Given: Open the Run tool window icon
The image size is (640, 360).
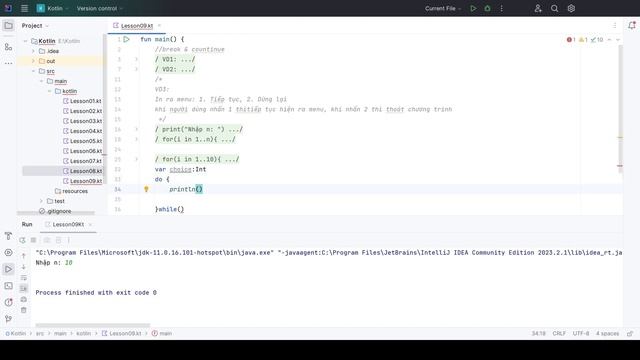Looking at the screenshot, I should (8, 269).
